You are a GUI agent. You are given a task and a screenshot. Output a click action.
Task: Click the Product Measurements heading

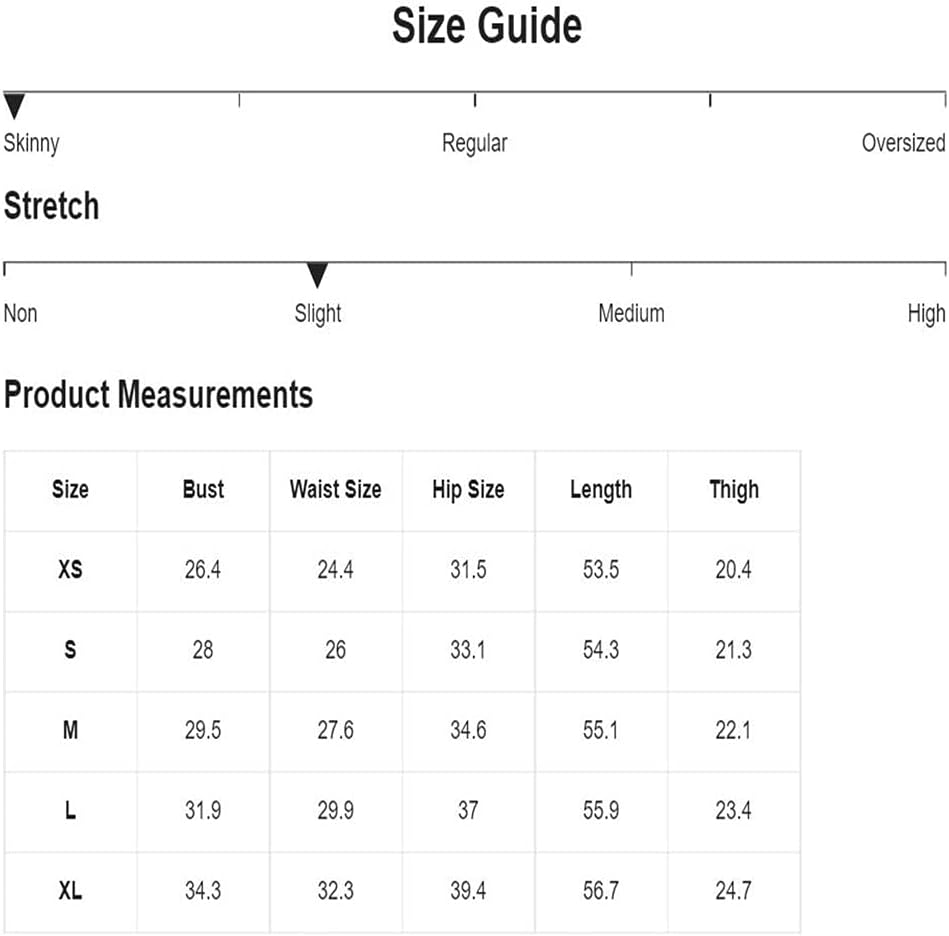click(x=159, y=394)
